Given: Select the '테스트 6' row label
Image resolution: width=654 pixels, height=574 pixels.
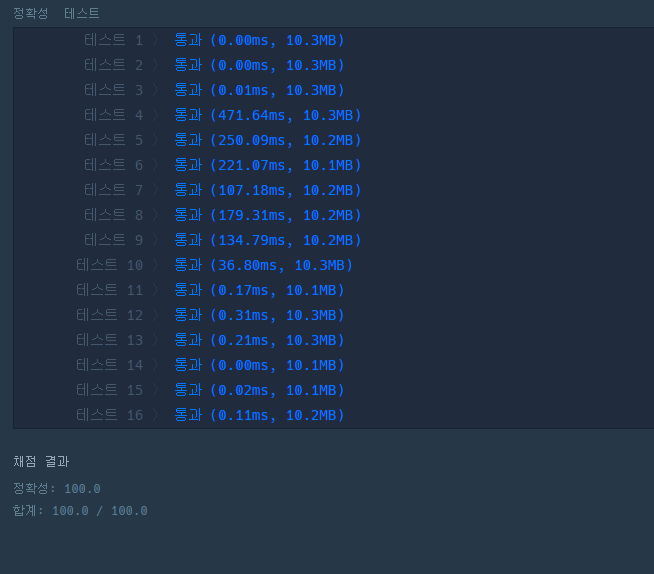Looking at the screenshot, I should coord(113,165).
